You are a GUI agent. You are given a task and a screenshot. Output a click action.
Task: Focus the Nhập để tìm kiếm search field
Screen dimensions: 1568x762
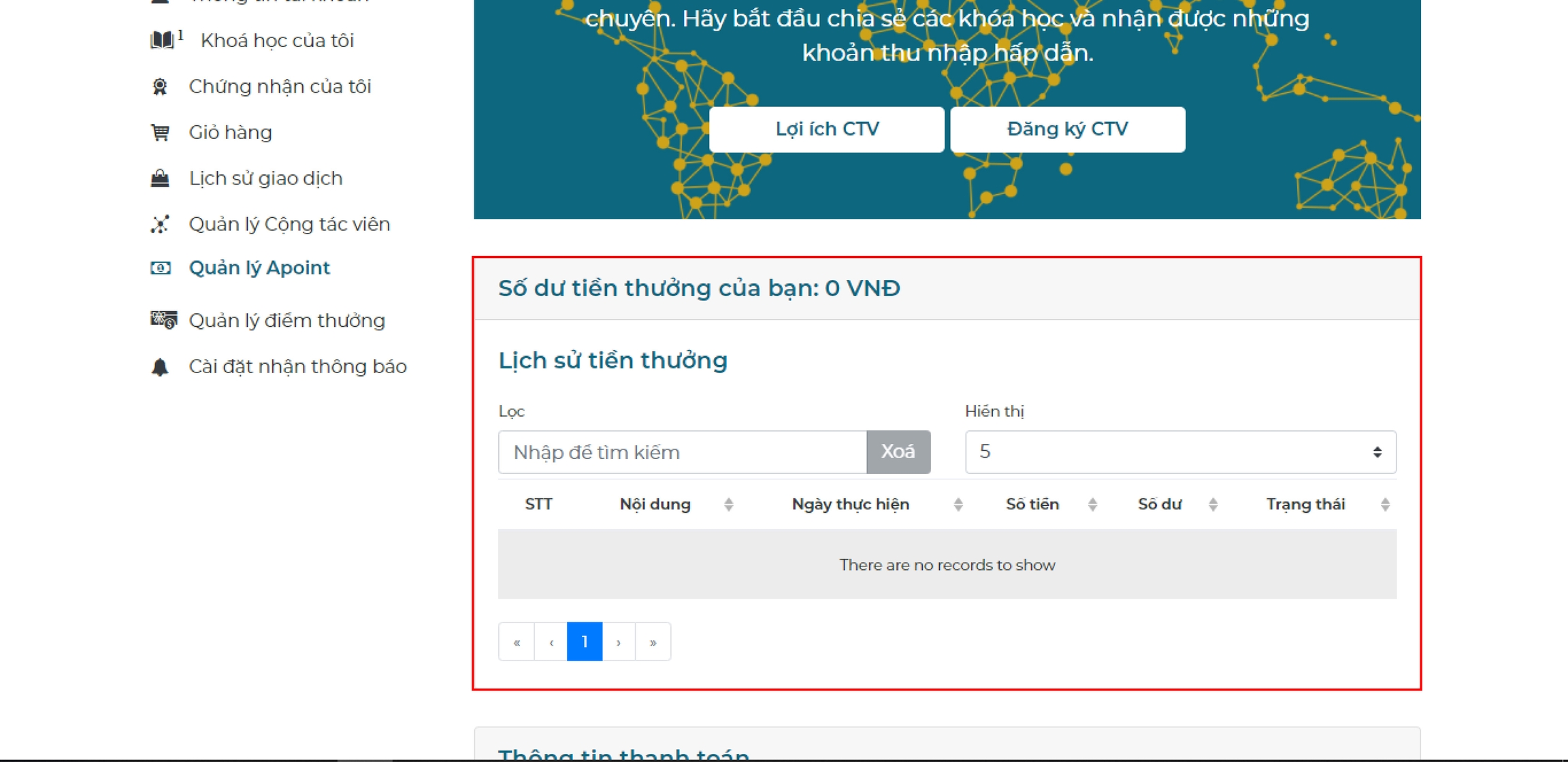[682, 452]
